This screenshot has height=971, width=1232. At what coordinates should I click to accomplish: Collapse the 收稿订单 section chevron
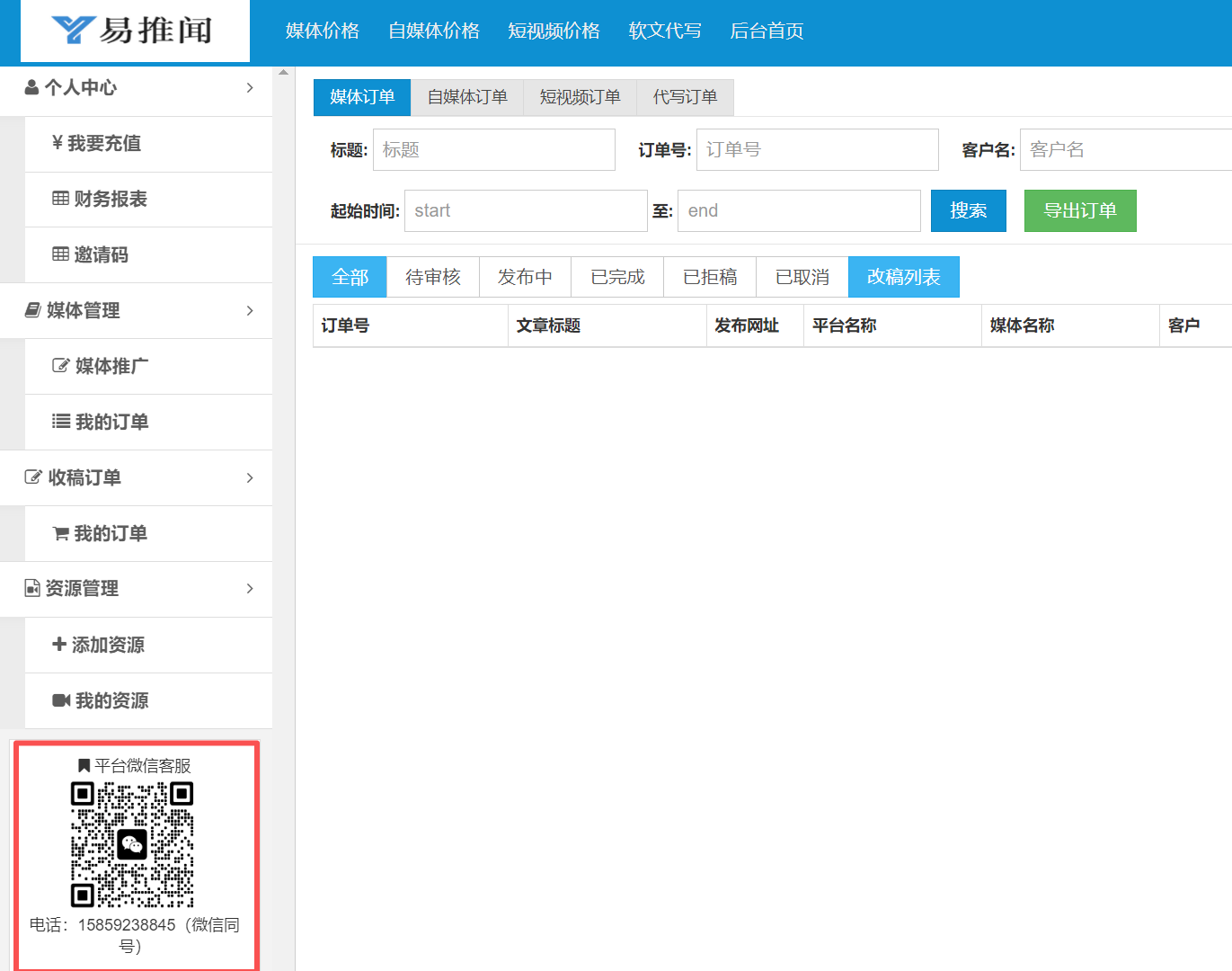(250, 477)
